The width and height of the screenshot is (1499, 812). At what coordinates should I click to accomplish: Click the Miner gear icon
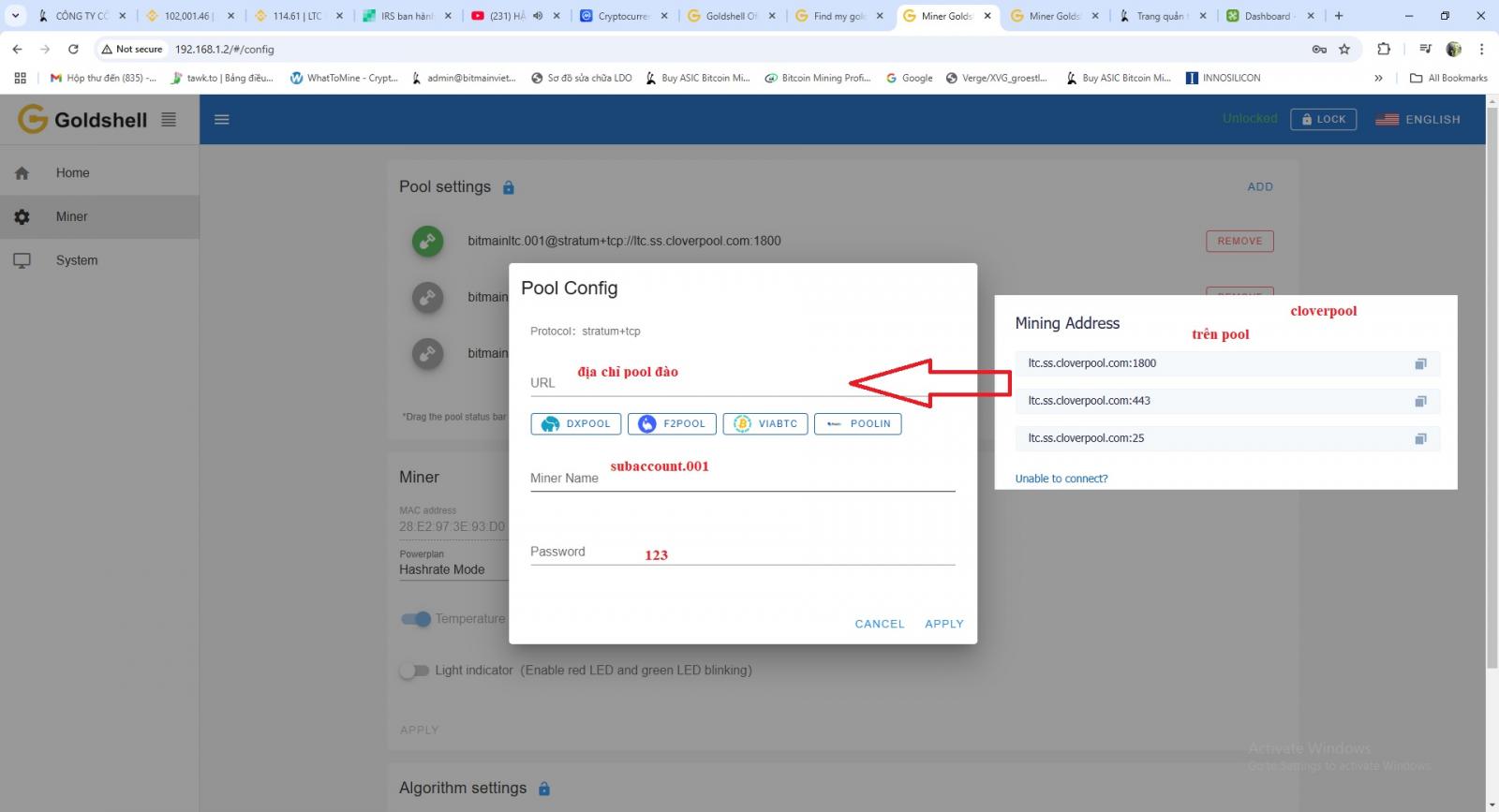coord(22,216)
